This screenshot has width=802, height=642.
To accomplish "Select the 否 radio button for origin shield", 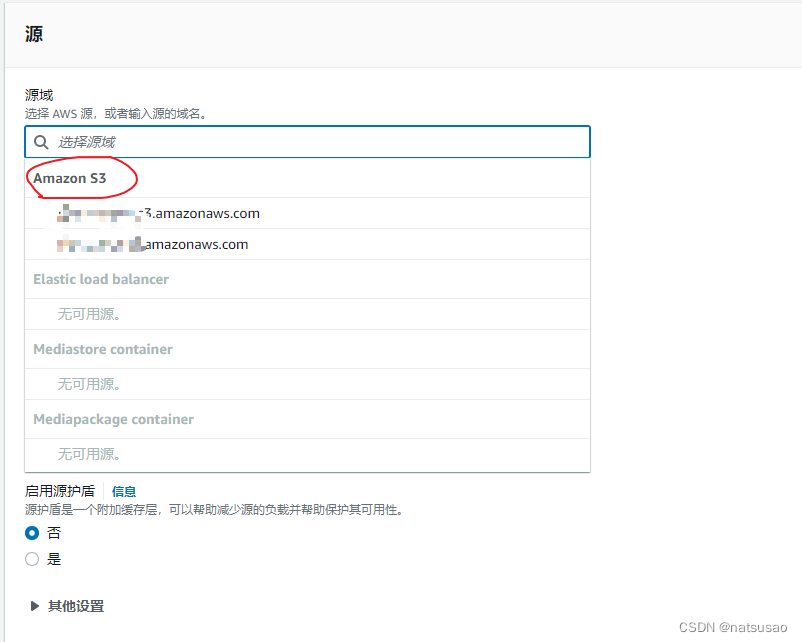I will tap(32, 533).
